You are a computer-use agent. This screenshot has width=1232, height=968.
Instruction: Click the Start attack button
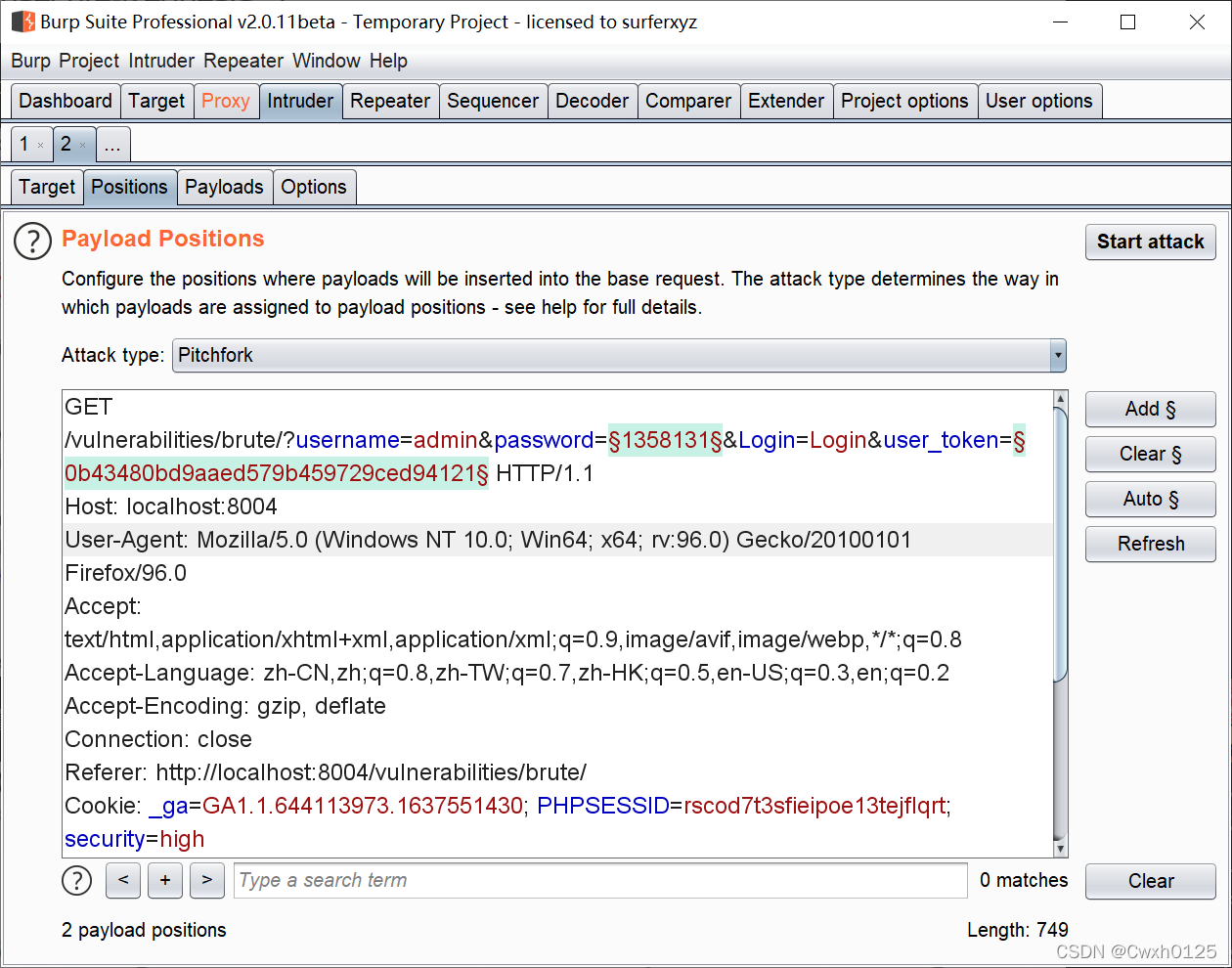pos(1151,242)
